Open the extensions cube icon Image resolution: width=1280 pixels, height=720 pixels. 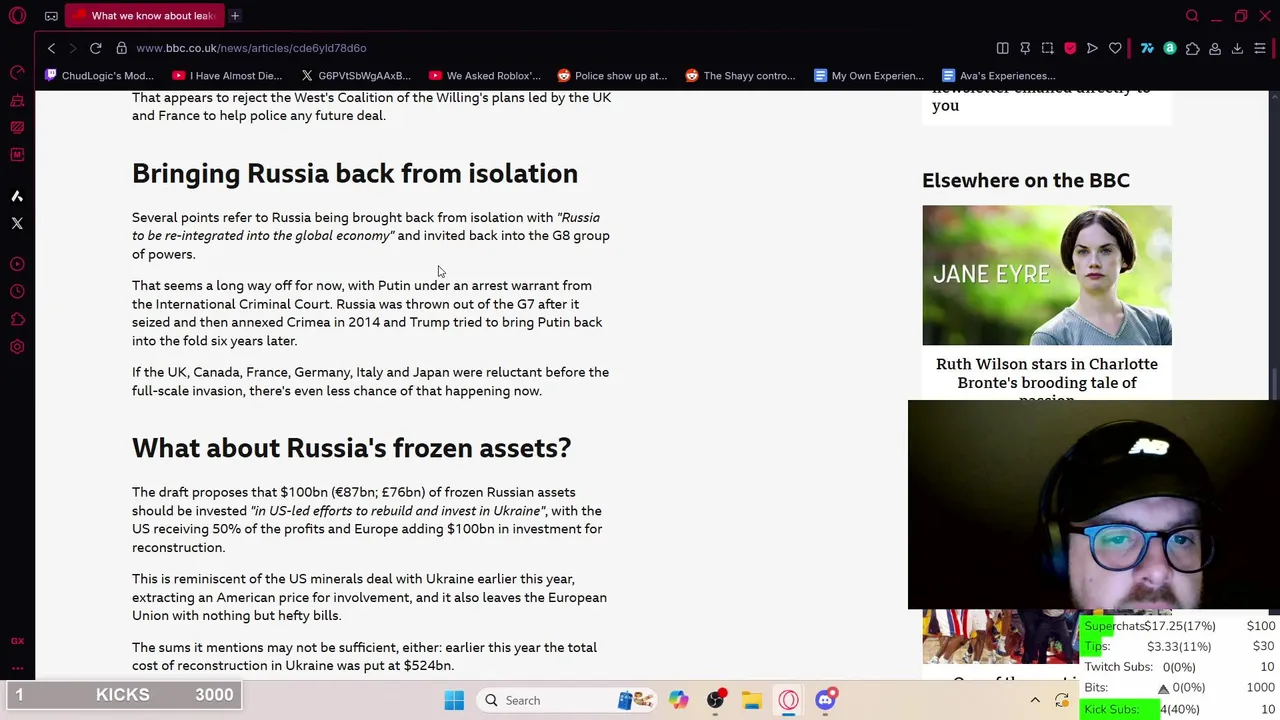1192,48
